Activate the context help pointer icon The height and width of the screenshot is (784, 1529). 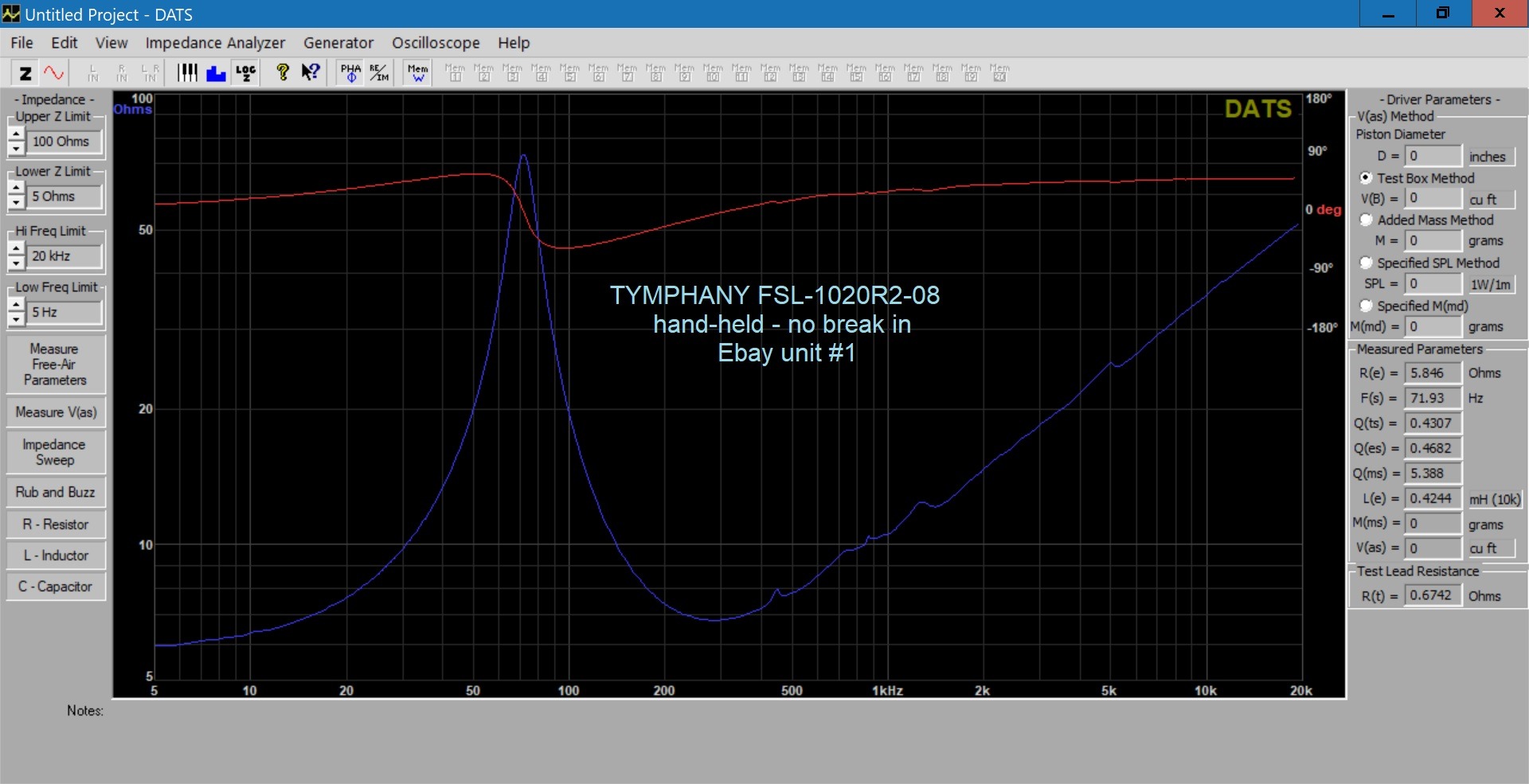311,73
